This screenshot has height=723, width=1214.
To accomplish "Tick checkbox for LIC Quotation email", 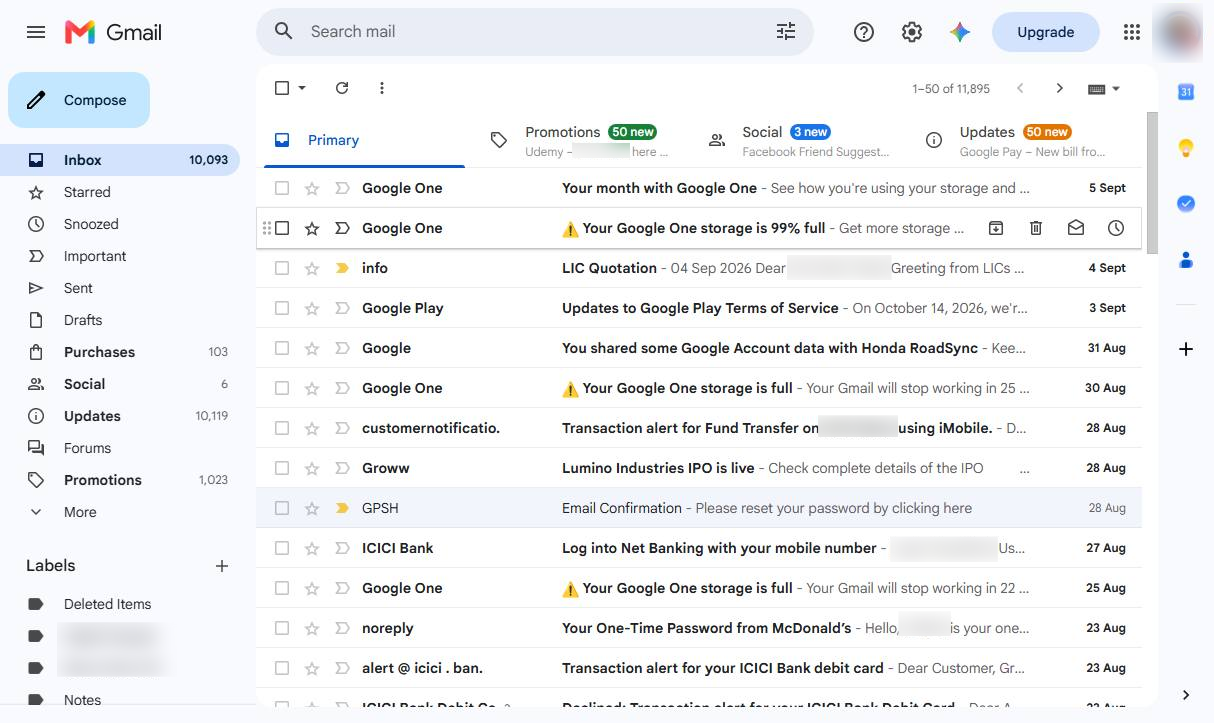I will pyautogui.click(x=282, y=268).
